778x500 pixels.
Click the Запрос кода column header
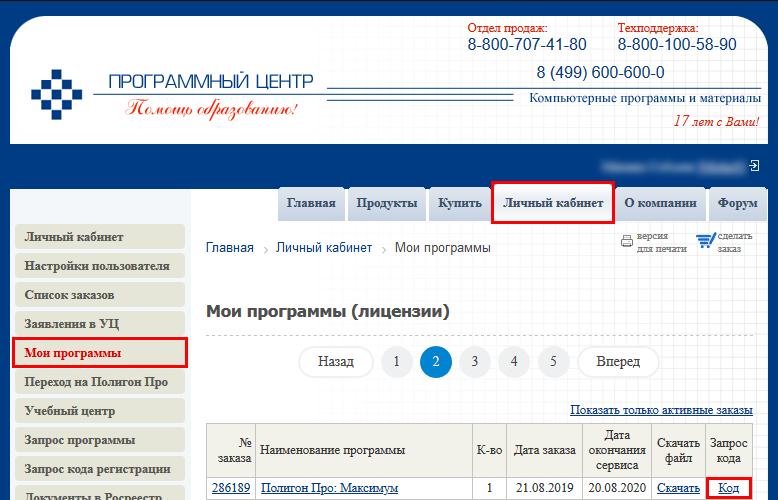coord(728,450)
